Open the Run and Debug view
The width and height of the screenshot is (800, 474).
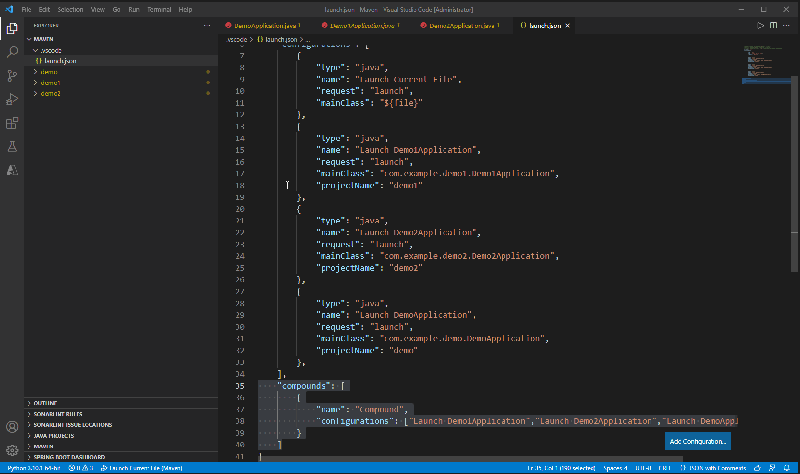coord(12,99)
